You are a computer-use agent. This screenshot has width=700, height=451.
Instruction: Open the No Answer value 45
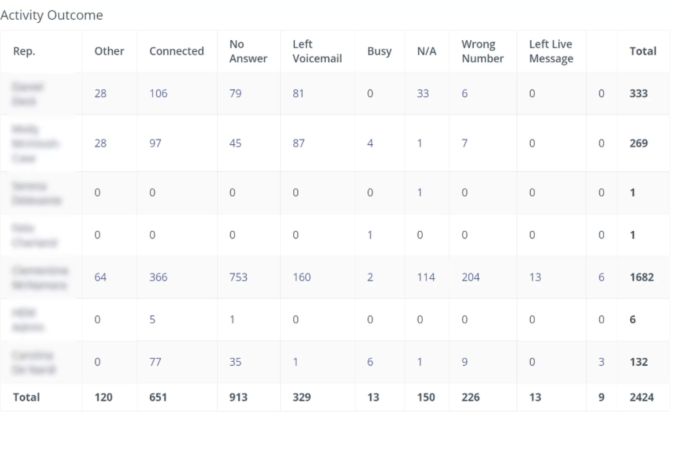pos(235,143)
